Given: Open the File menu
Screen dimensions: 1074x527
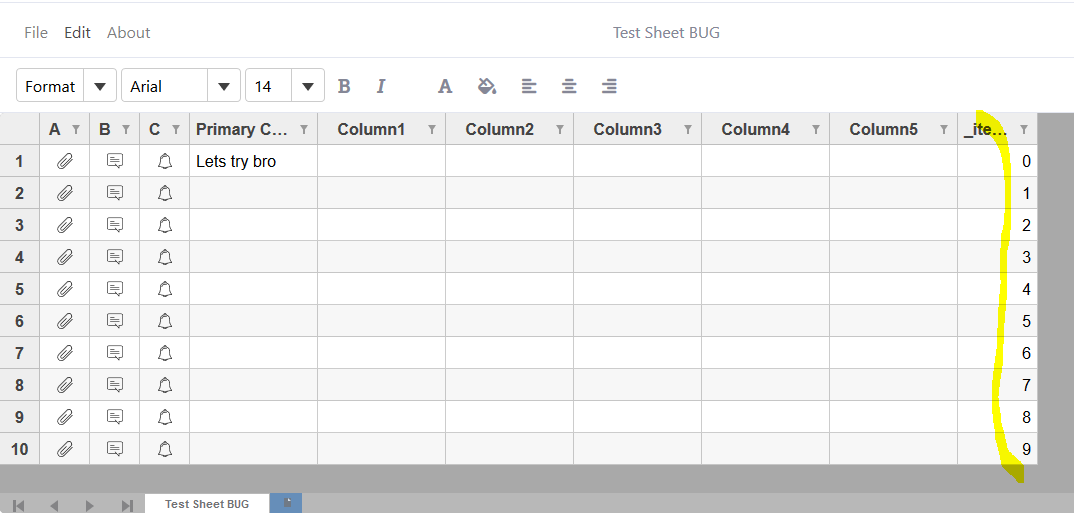Looking at the screenshot, I should tap(36, 32).
